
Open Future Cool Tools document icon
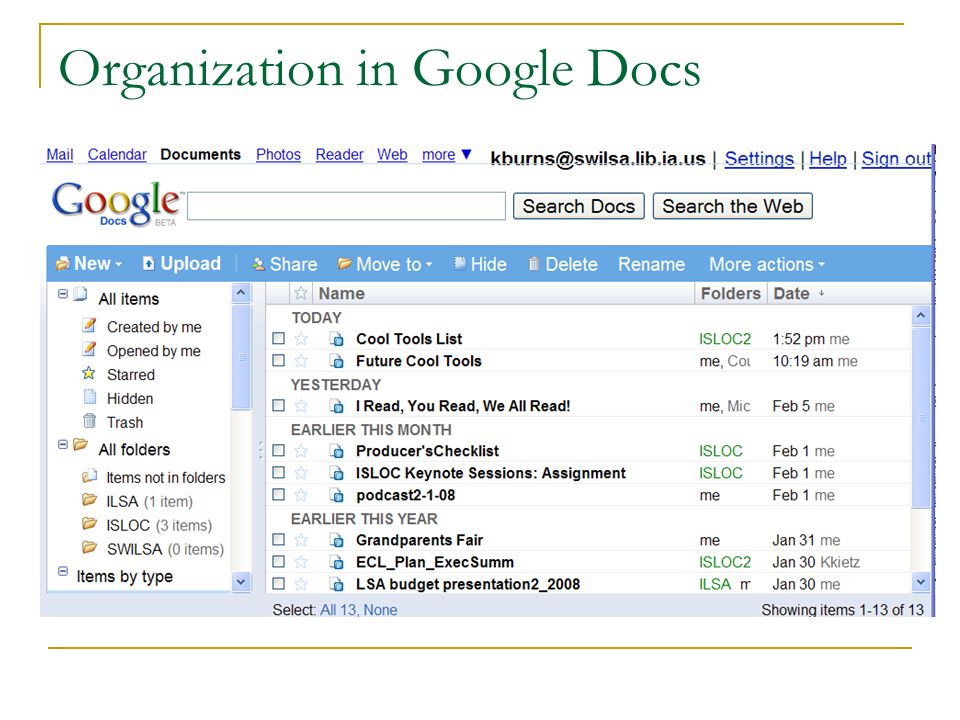point(336,361)
